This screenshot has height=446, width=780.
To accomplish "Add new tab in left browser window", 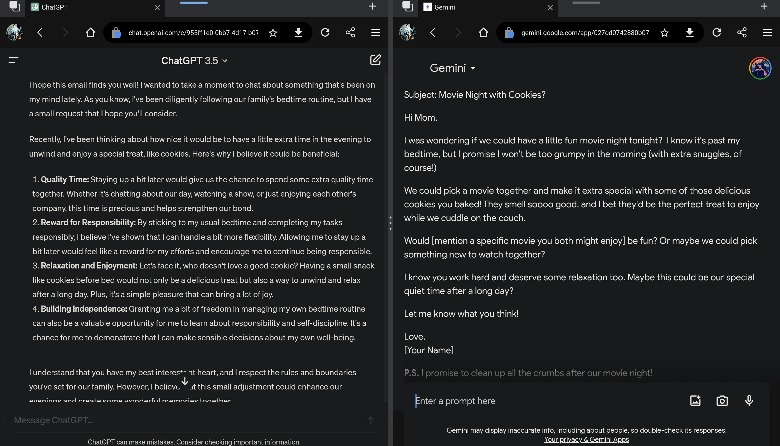I will click(372, 6).
